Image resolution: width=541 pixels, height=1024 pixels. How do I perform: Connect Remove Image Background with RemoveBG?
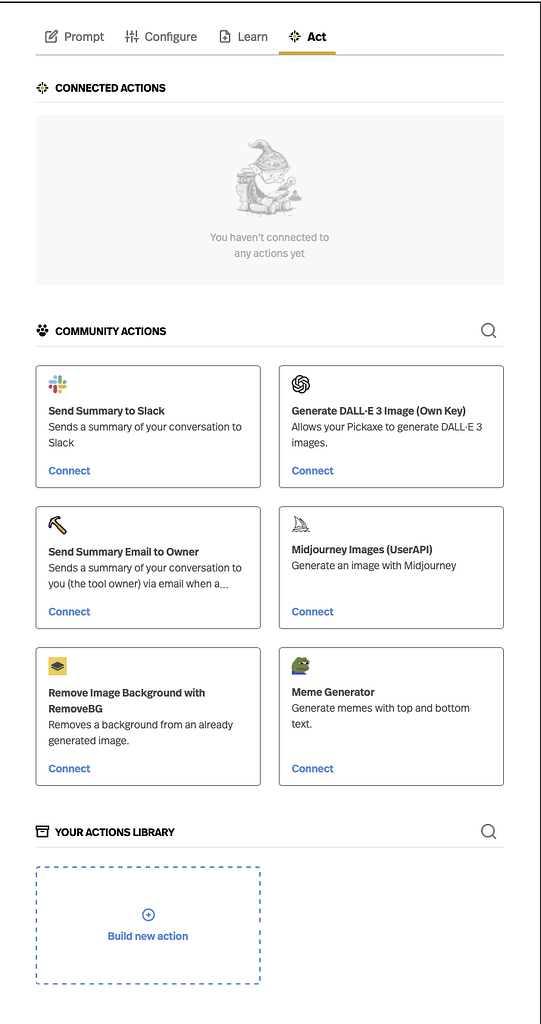pos(69,769)
